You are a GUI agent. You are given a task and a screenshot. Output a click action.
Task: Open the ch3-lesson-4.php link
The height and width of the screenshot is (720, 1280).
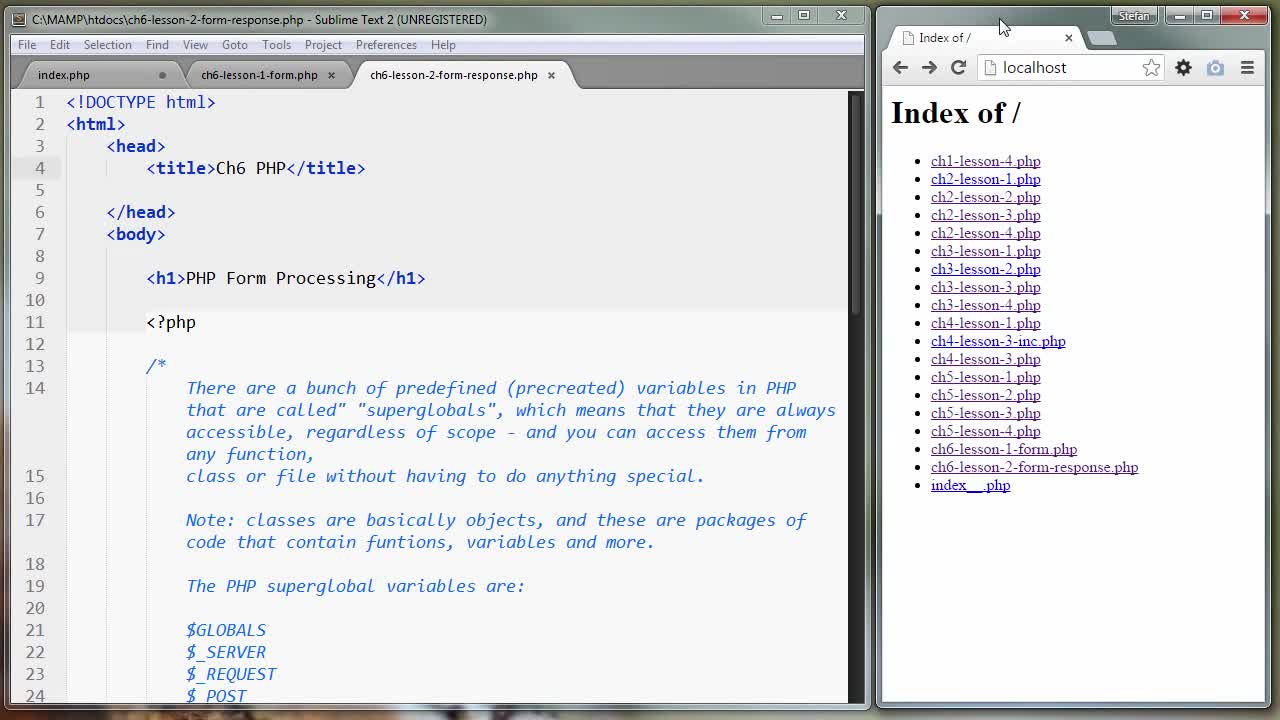point(985,305)
